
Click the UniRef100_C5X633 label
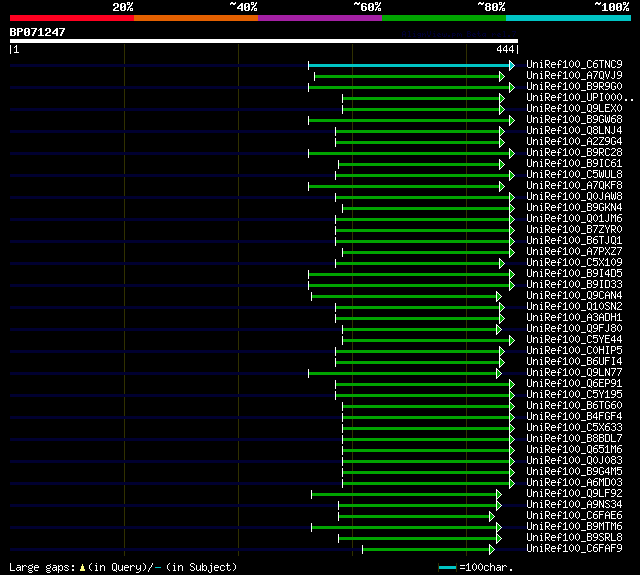click(574, 428)
